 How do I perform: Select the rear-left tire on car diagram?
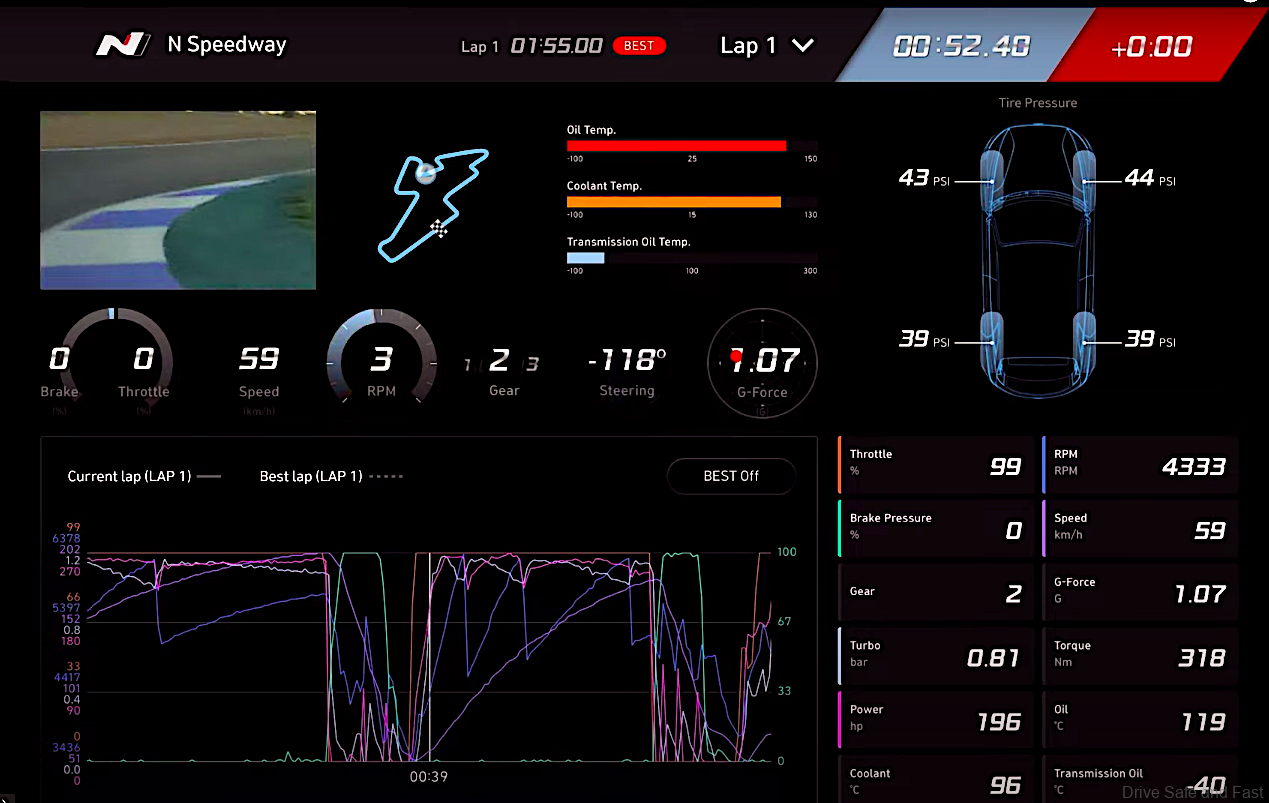[x=991, y=341]
